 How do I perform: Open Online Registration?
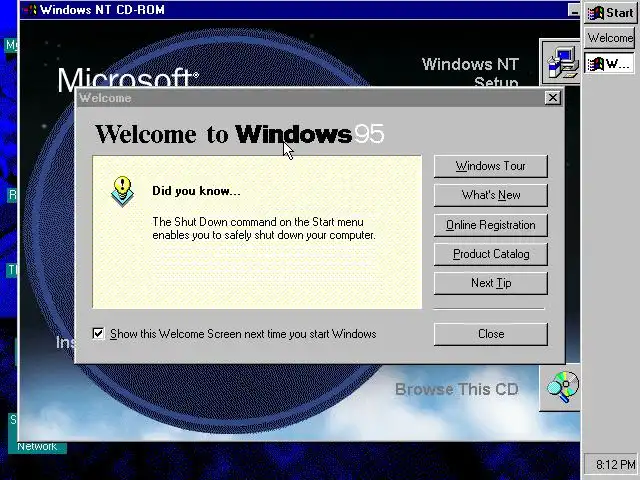click(x=491, y=225)
